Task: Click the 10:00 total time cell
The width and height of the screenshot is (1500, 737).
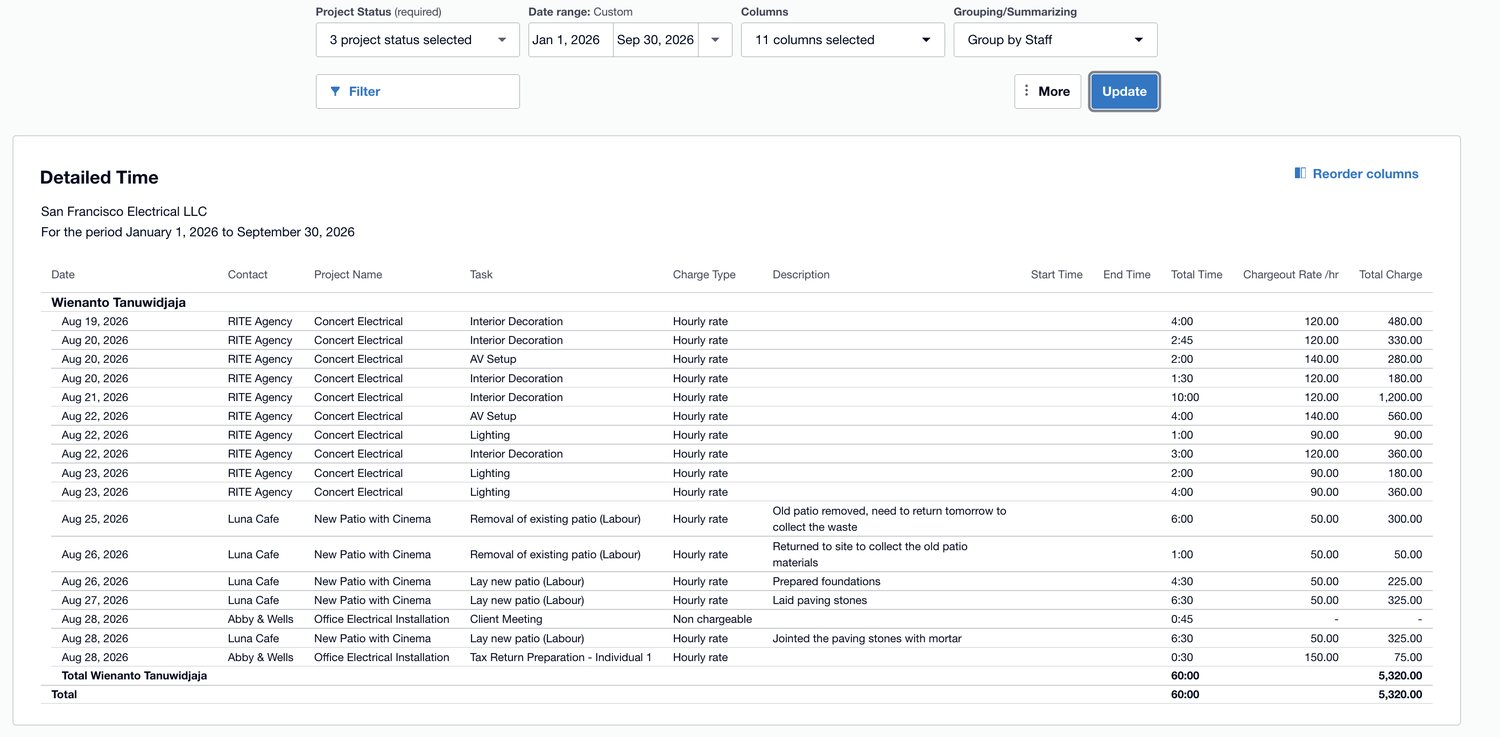Action: click(1185, 397)
